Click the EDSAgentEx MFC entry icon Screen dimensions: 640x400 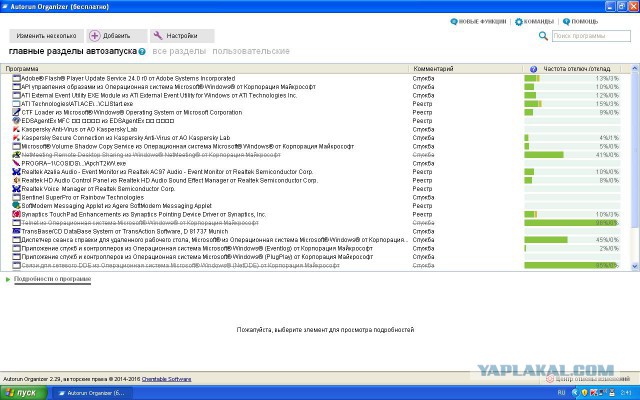(16, 121)
